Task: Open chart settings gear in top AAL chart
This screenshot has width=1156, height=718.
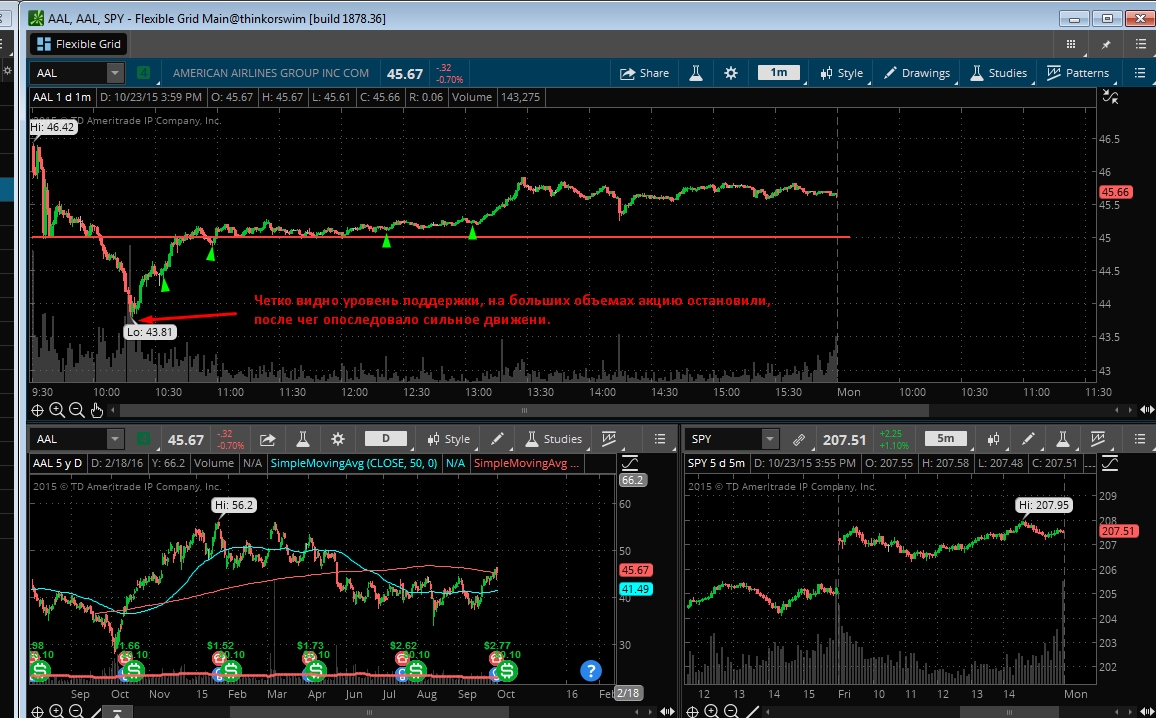Action: [x=731, y=73]
